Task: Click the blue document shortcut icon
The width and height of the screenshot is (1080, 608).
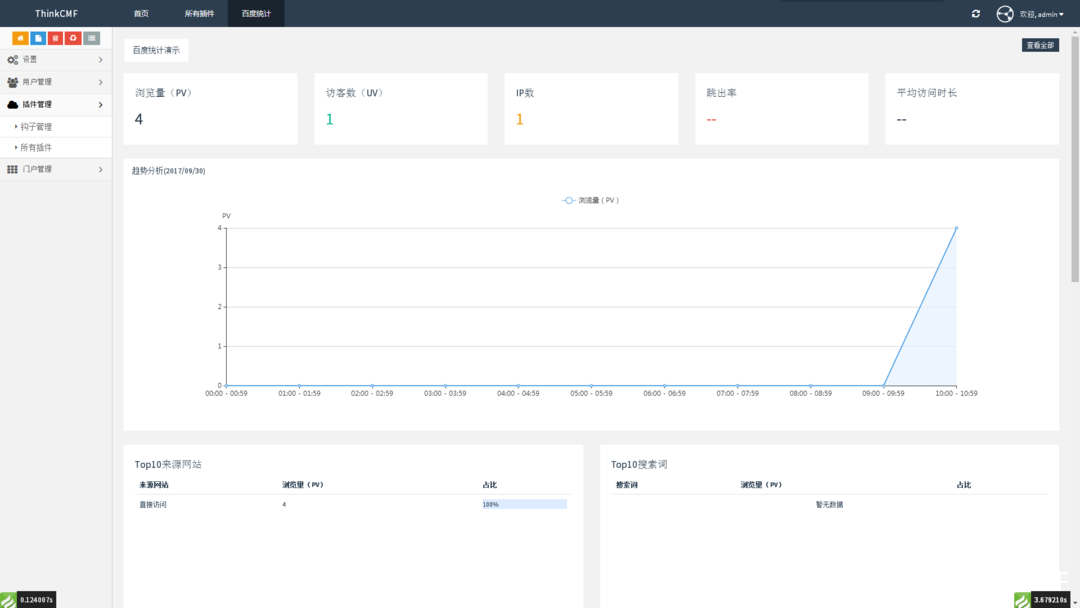Action: coord(38,38)
